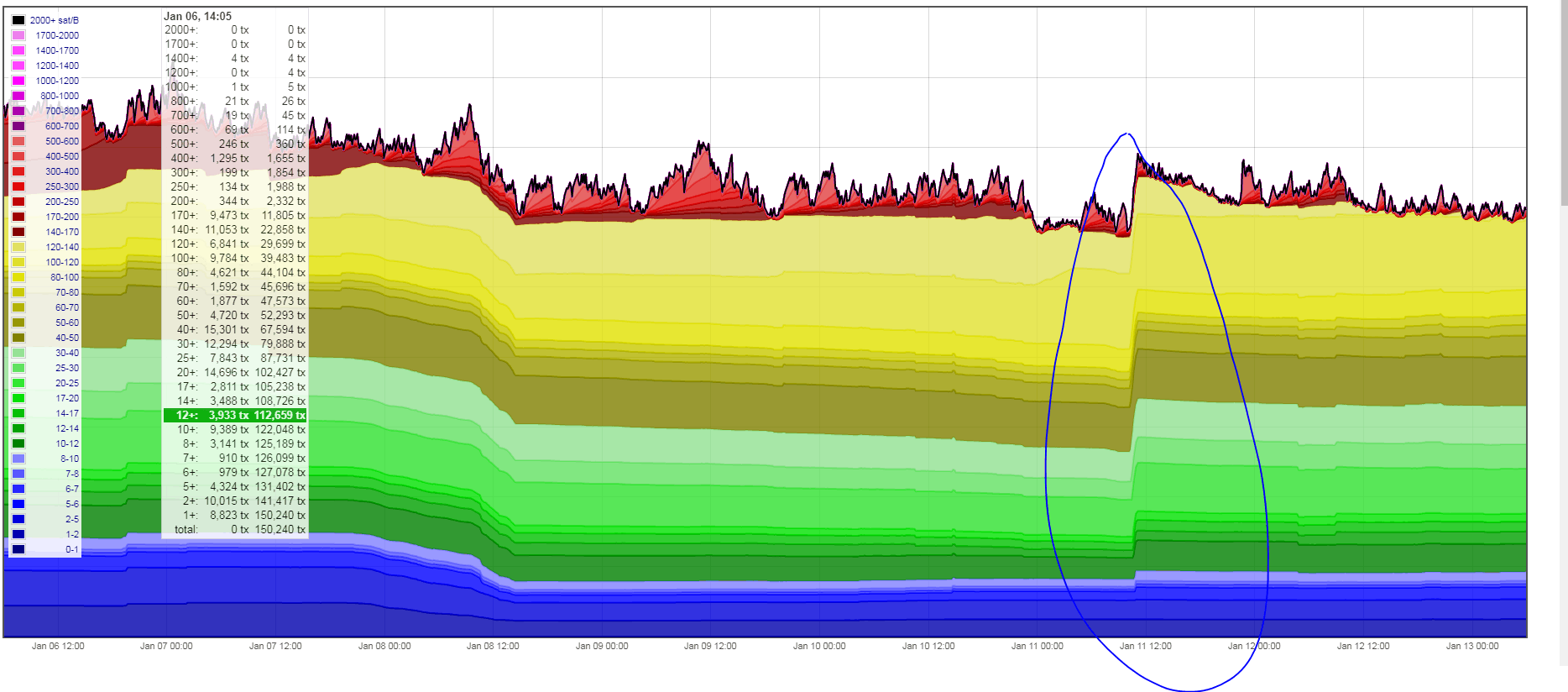Select the "7-8" legend label

(72, 474)
